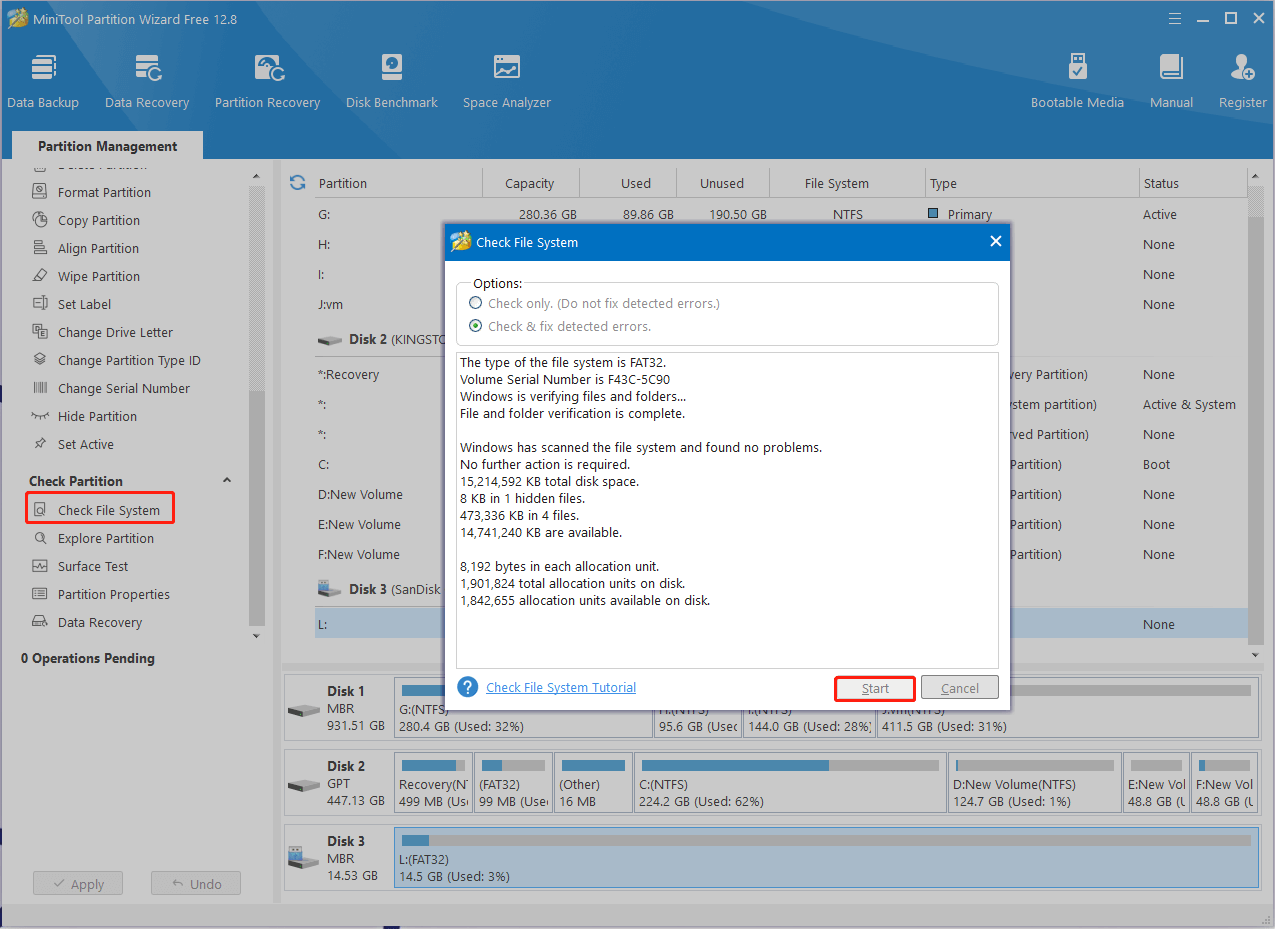Open Disk Benchmark tool

[392, 82]
